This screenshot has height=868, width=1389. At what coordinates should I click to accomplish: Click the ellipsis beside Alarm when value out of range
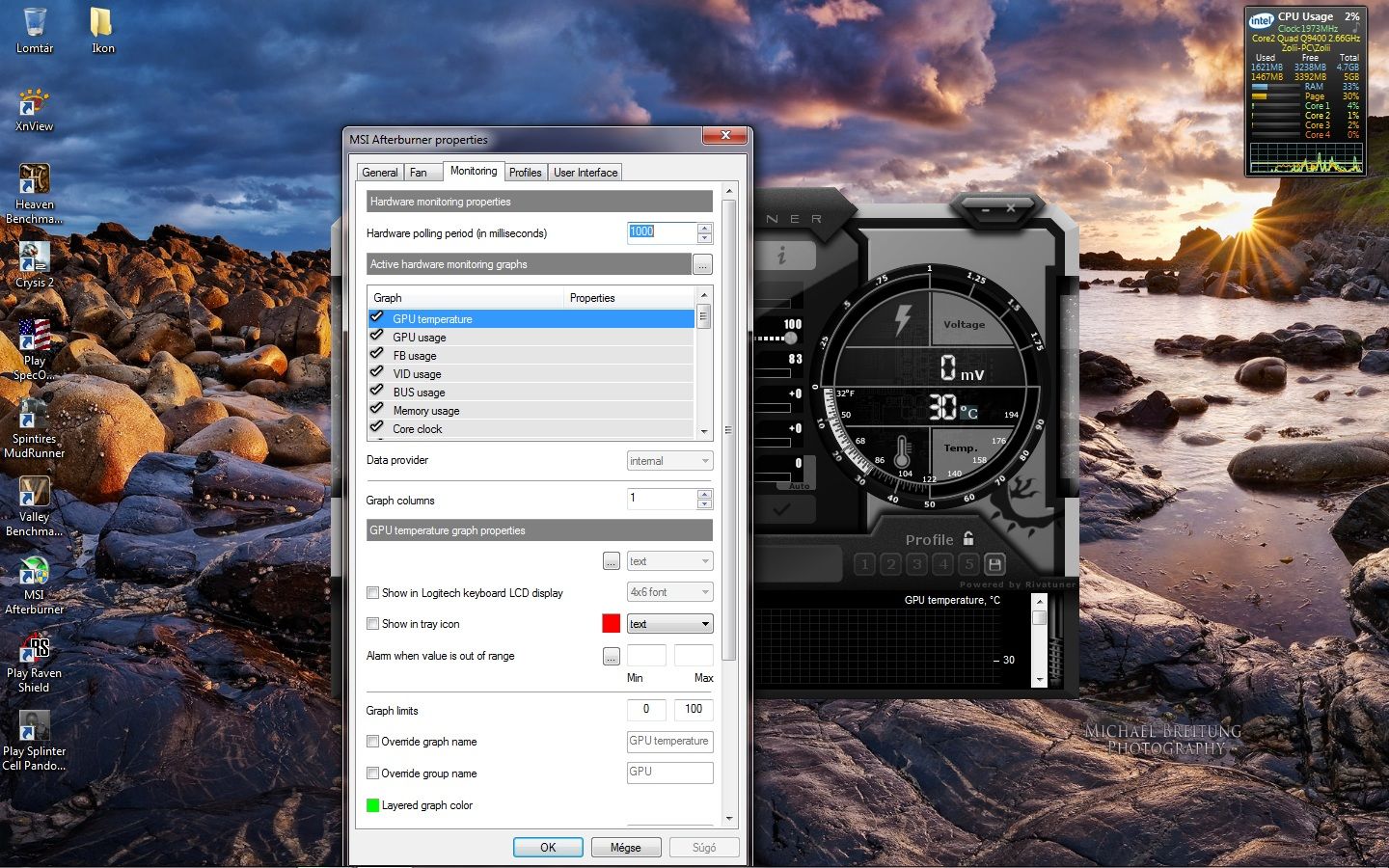coord(612,657)
